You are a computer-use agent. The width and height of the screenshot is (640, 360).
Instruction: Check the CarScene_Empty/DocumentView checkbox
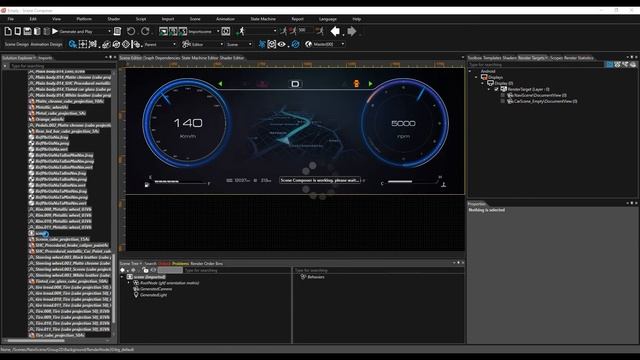tap(503, 101)
